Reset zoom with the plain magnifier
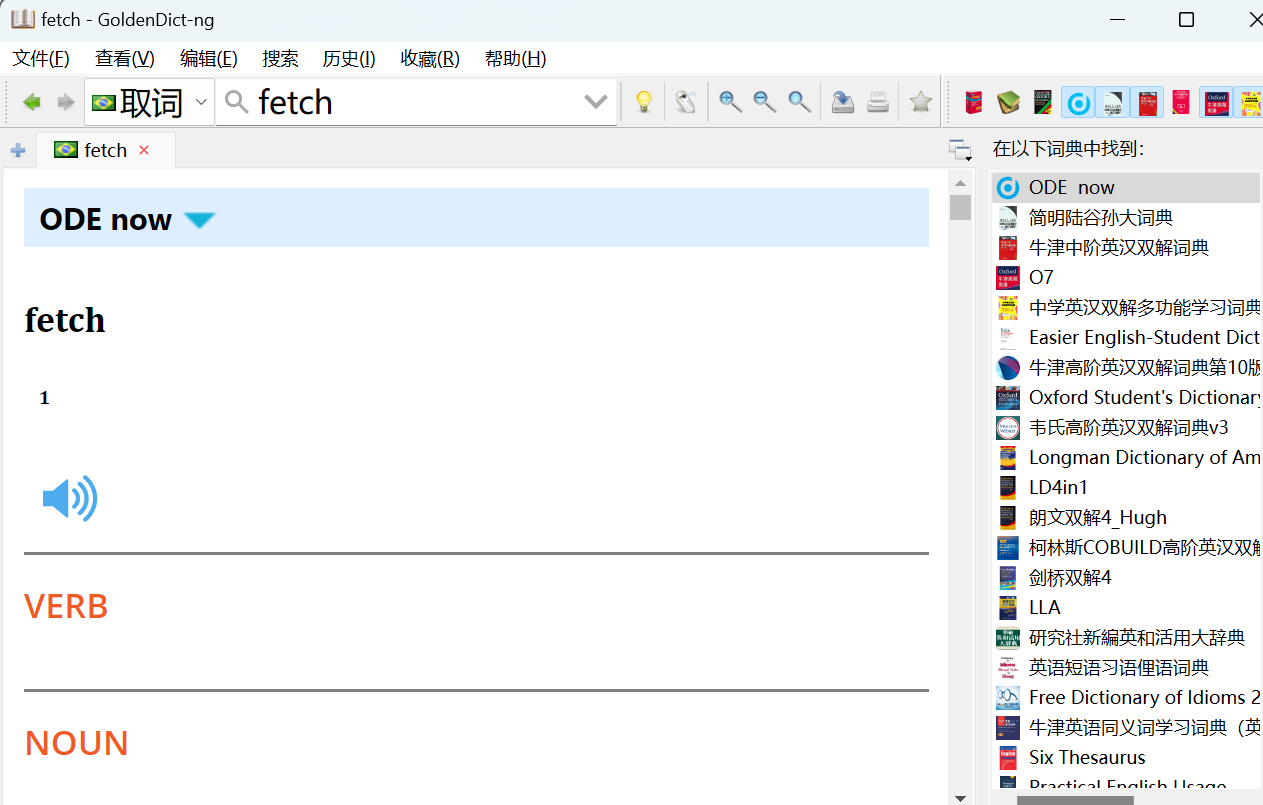 (799, 101)
